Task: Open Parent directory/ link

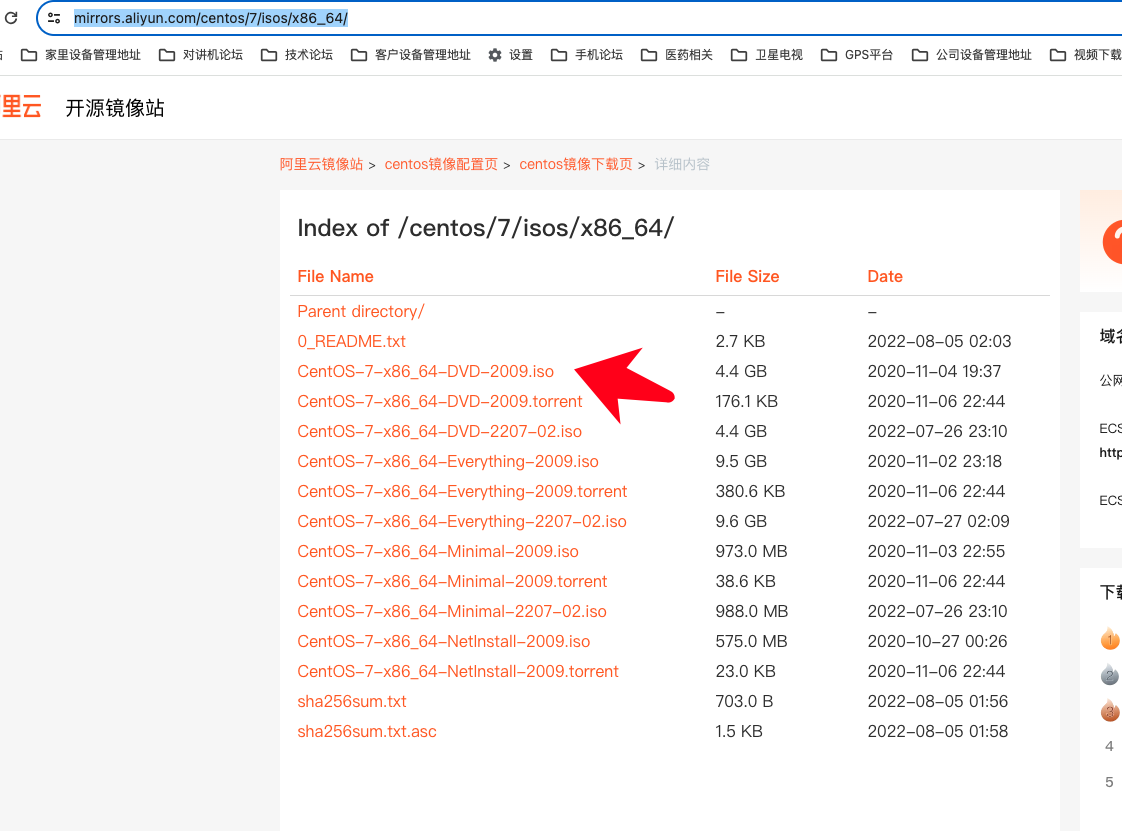Action: click(361, 311)
